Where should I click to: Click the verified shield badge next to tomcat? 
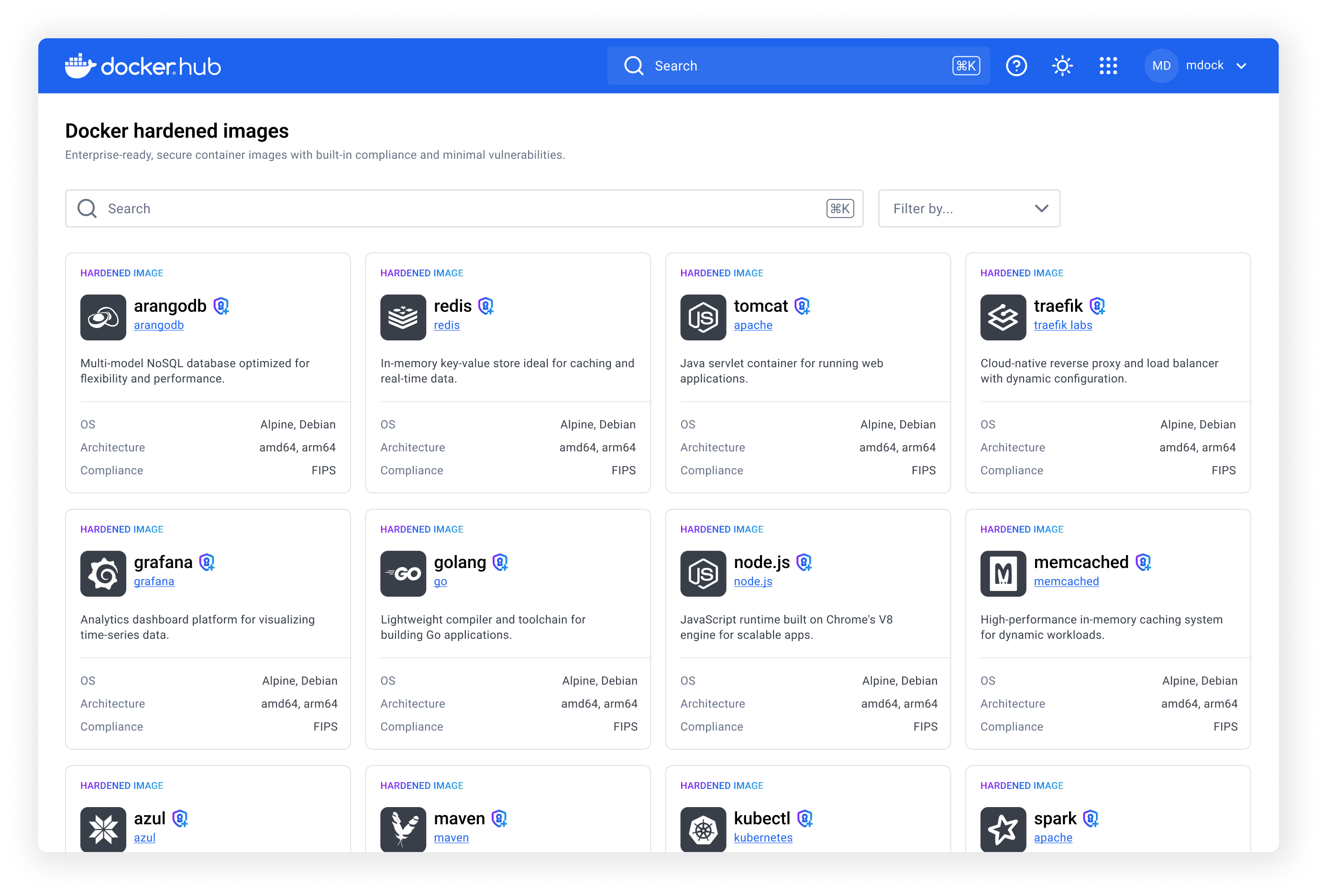pos(803,306)
